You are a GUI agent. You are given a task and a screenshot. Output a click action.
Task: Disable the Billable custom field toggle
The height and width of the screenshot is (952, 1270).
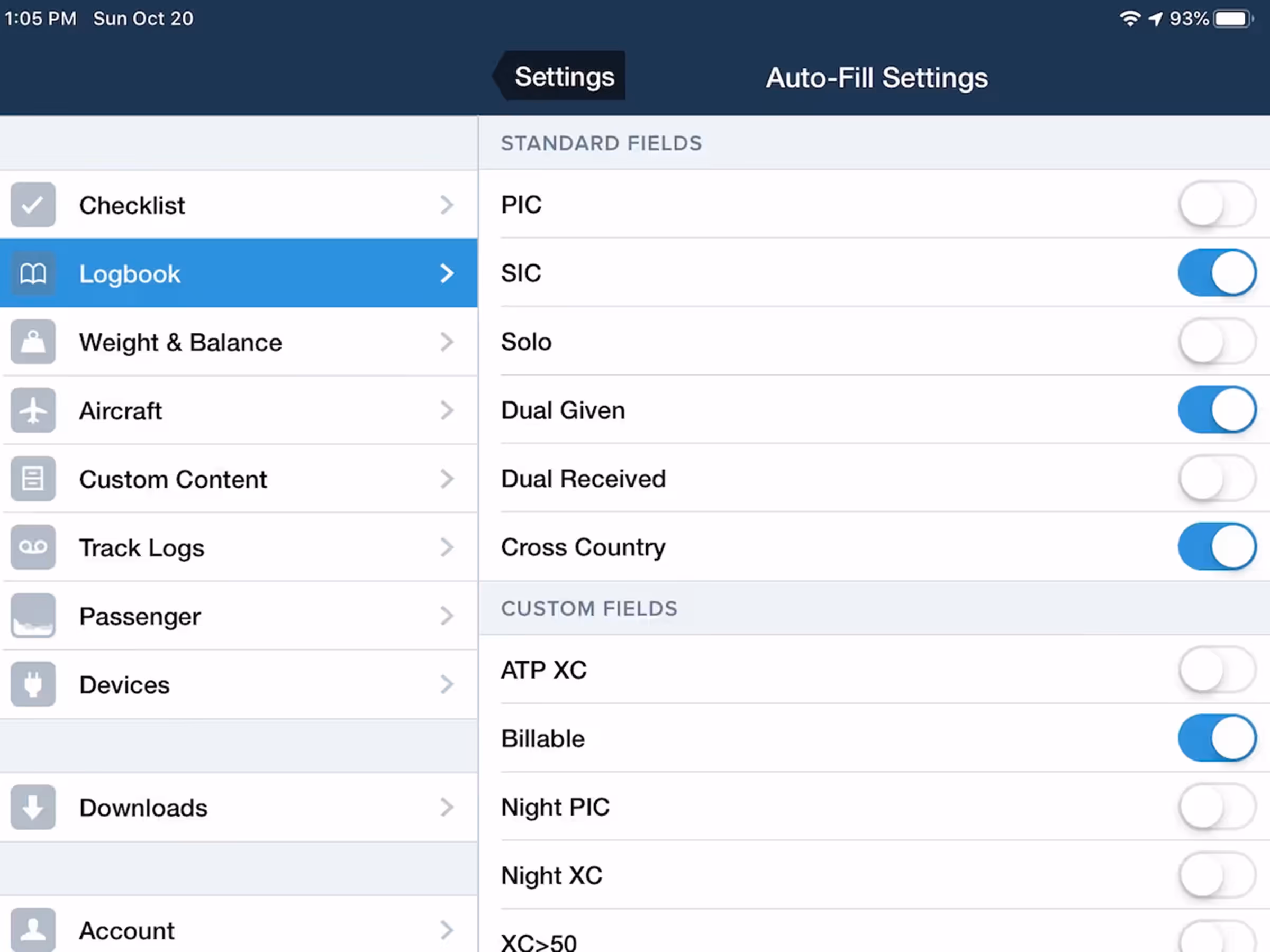pos(1217,738)
